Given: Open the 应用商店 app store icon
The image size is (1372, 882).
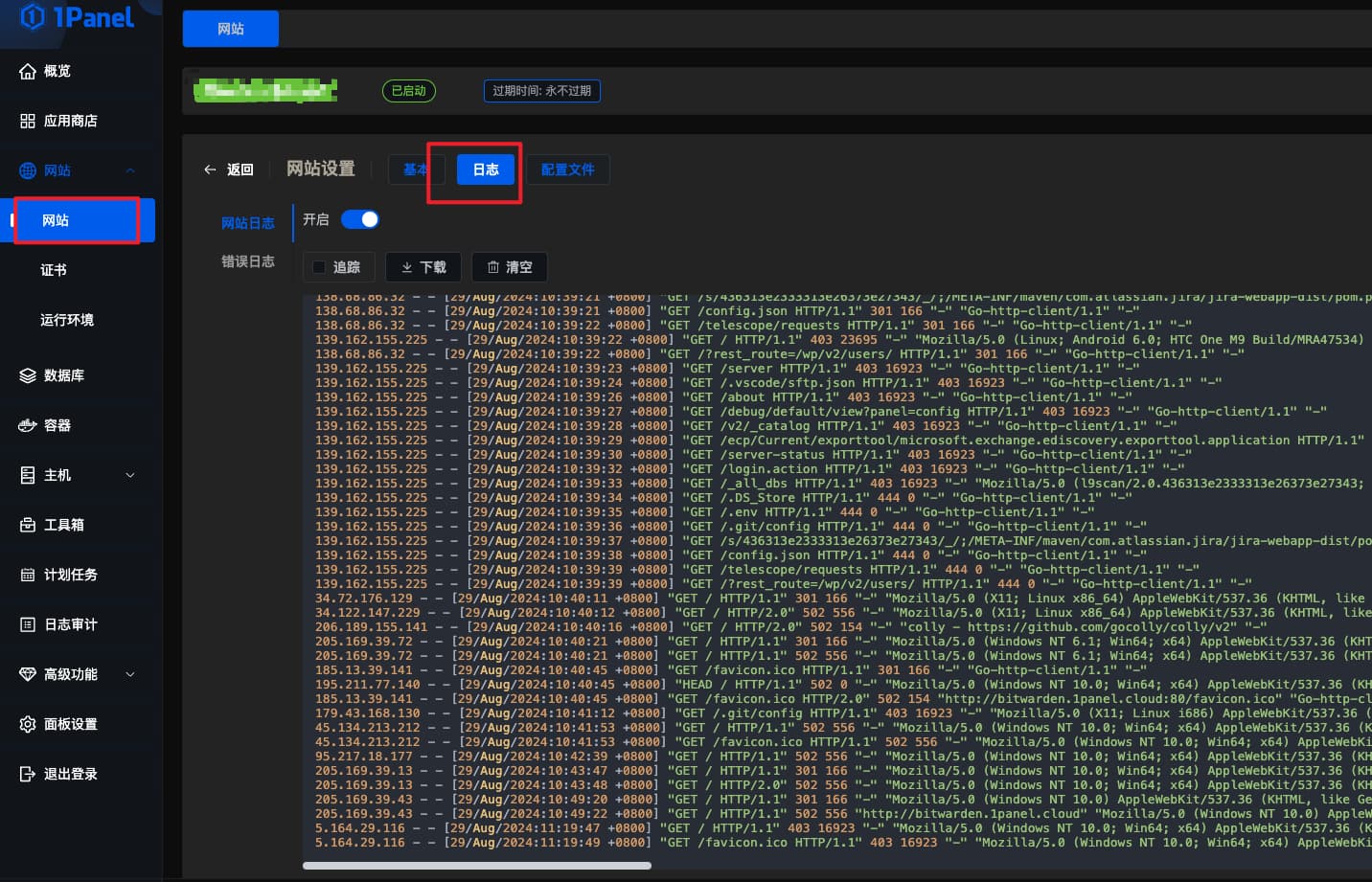Looking at the screenshot, I should [28, 121].
